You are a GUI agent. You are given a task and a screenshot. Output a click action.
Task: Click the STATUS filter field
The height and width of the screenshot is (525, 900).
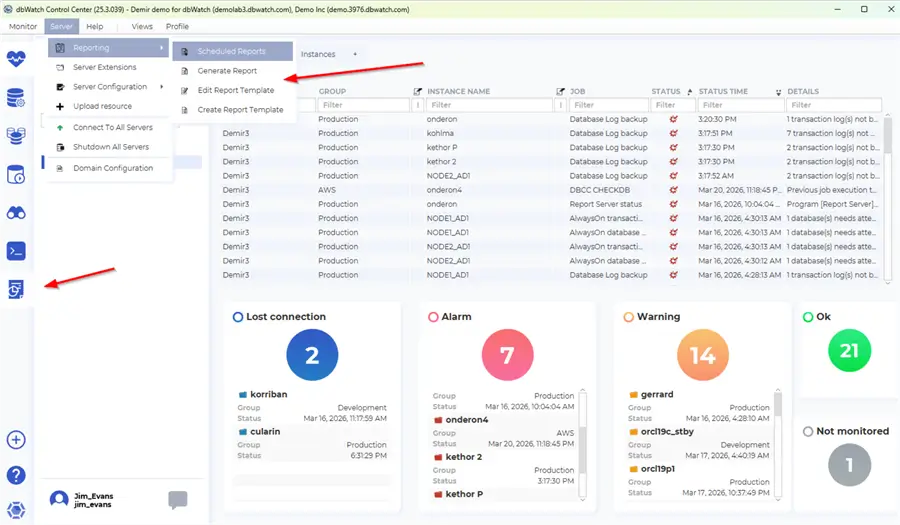[673, 105]
